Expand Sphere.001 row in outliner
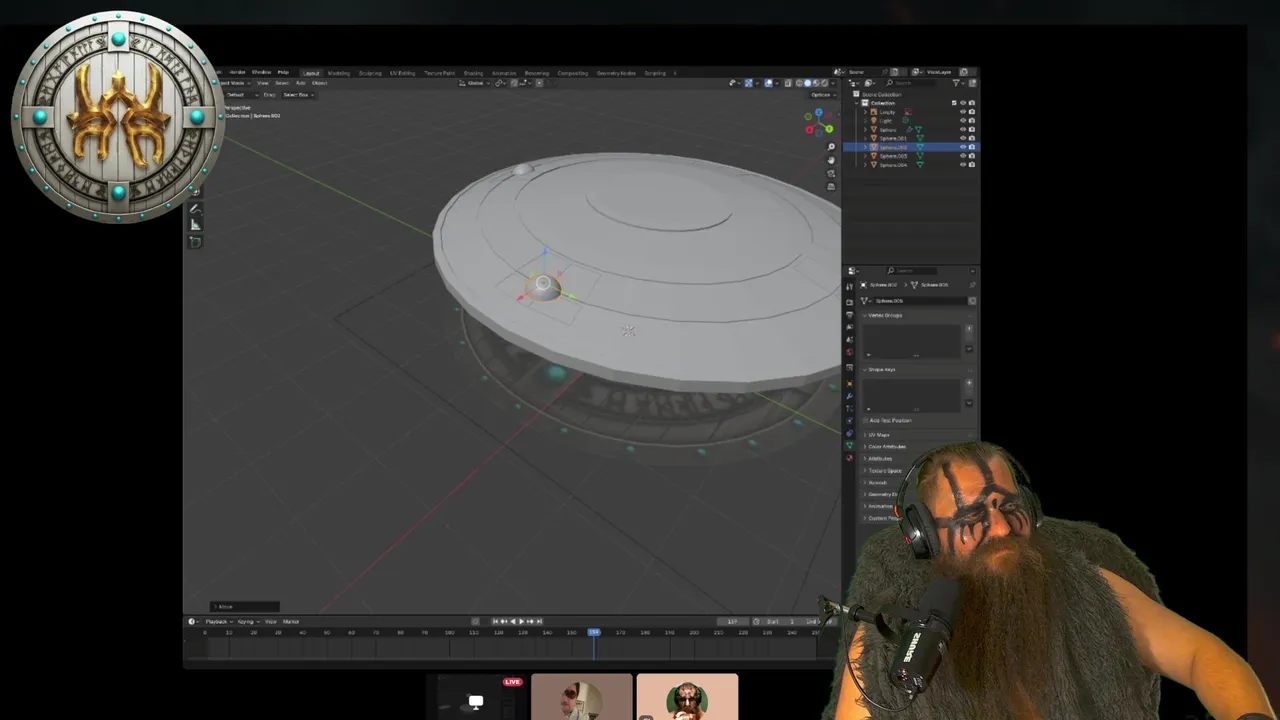This screenshot has height=720, width=1280. click(x=865, y=138)
